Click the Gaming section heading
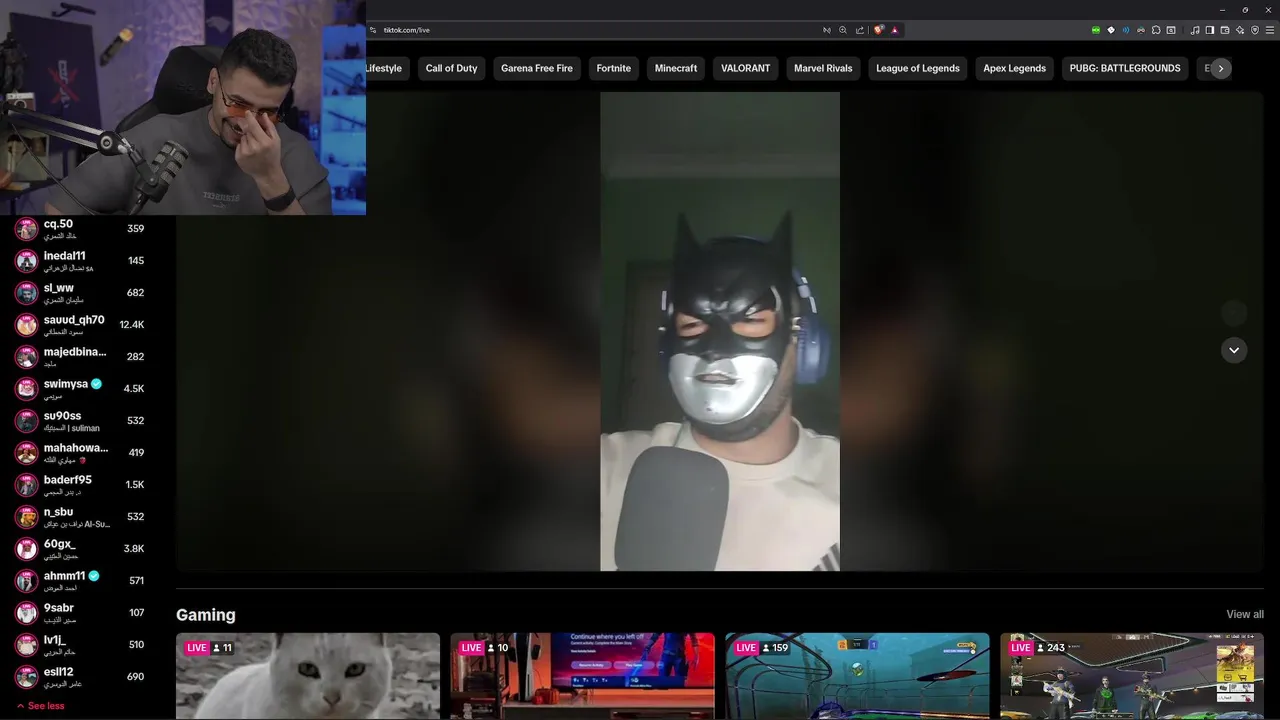1280x720 pixels. point(206,615)
